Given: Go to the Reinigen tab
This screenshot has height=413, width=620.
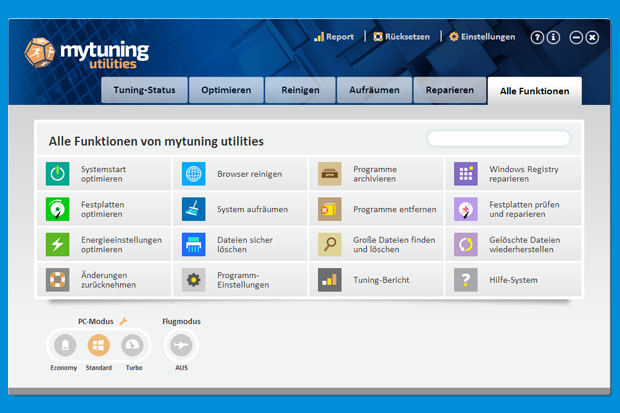Looking at the screenshot, I should 301,90.
